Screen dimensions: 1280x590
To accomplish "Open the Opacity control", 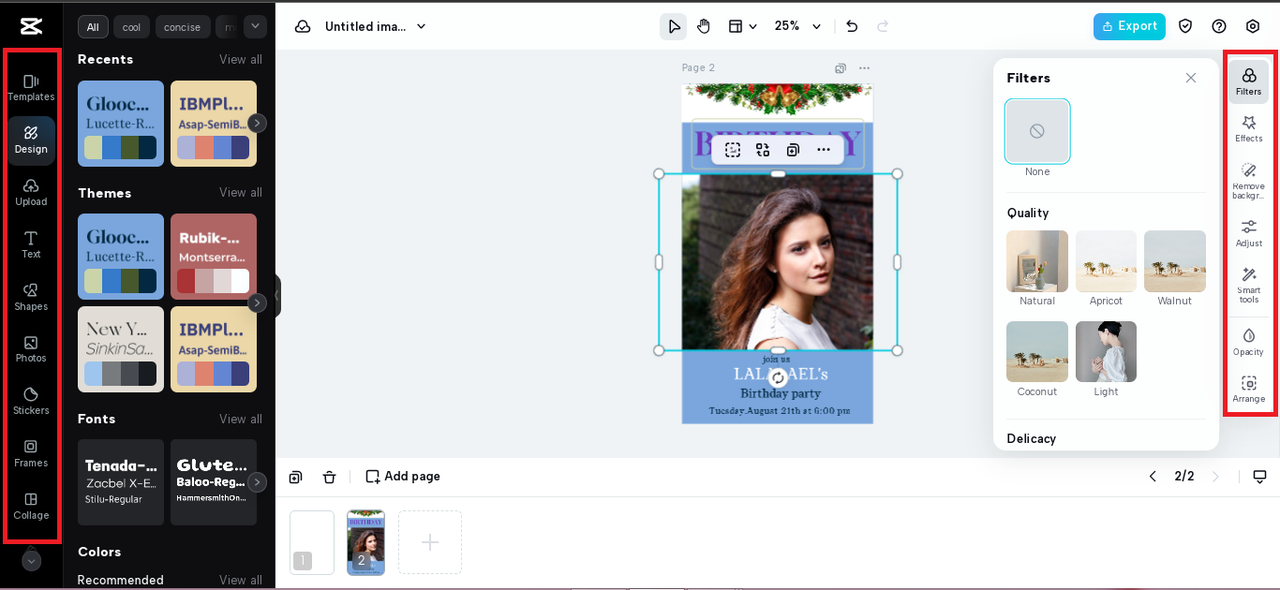I will coord(1249,341).
